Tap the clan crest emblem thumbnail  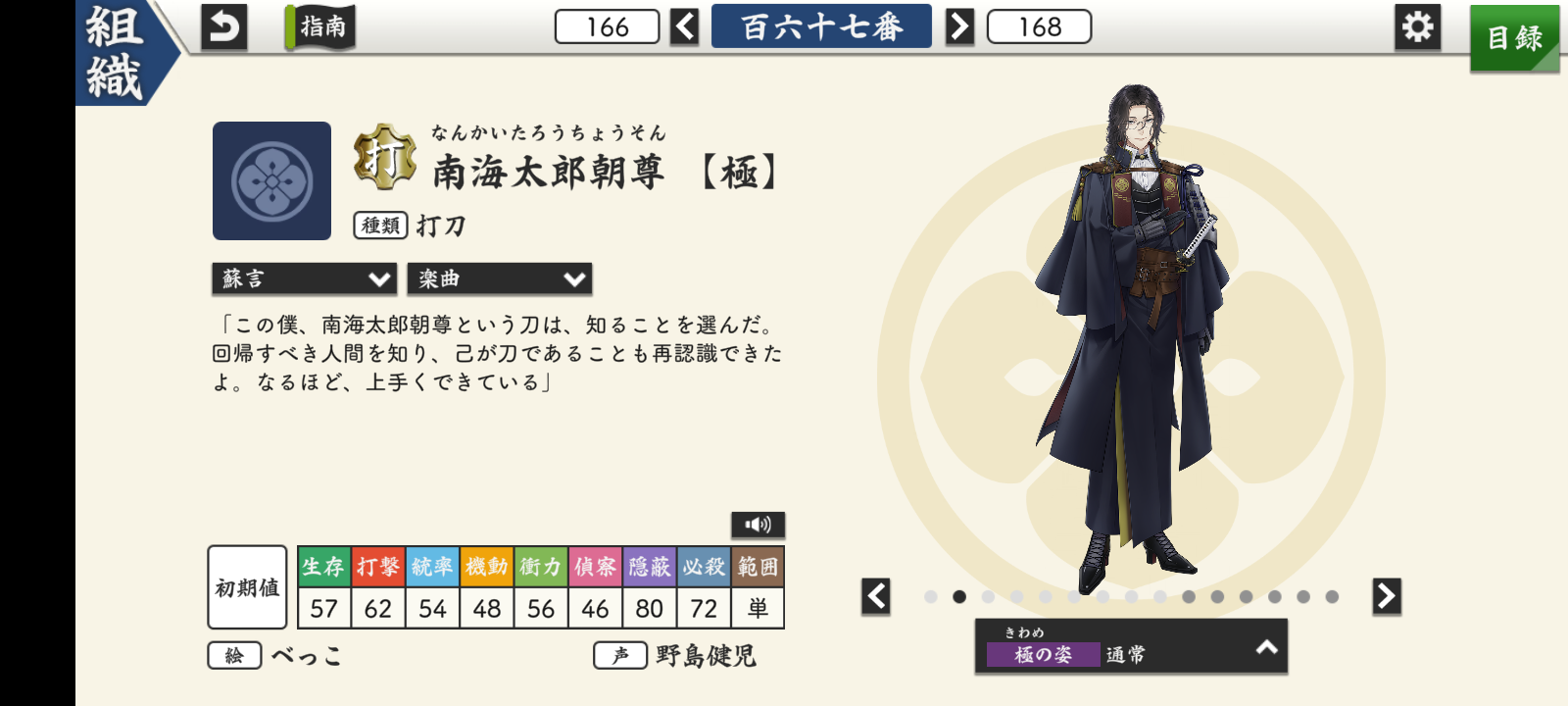click(x=271, y=180)
